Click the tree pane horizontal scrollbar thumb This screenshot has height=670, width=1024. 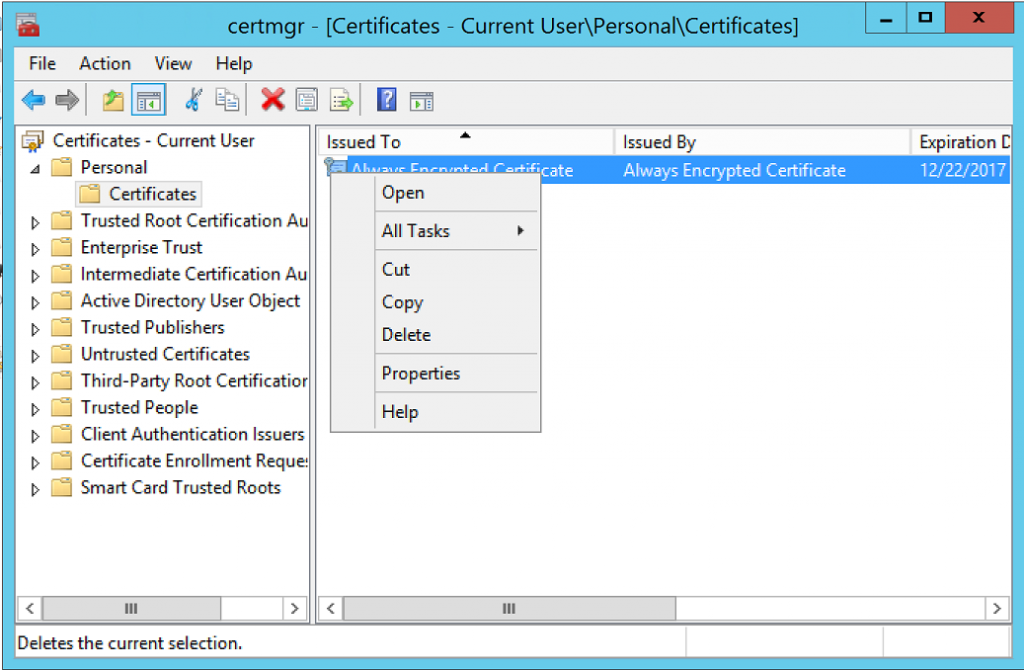click(131, 608)
